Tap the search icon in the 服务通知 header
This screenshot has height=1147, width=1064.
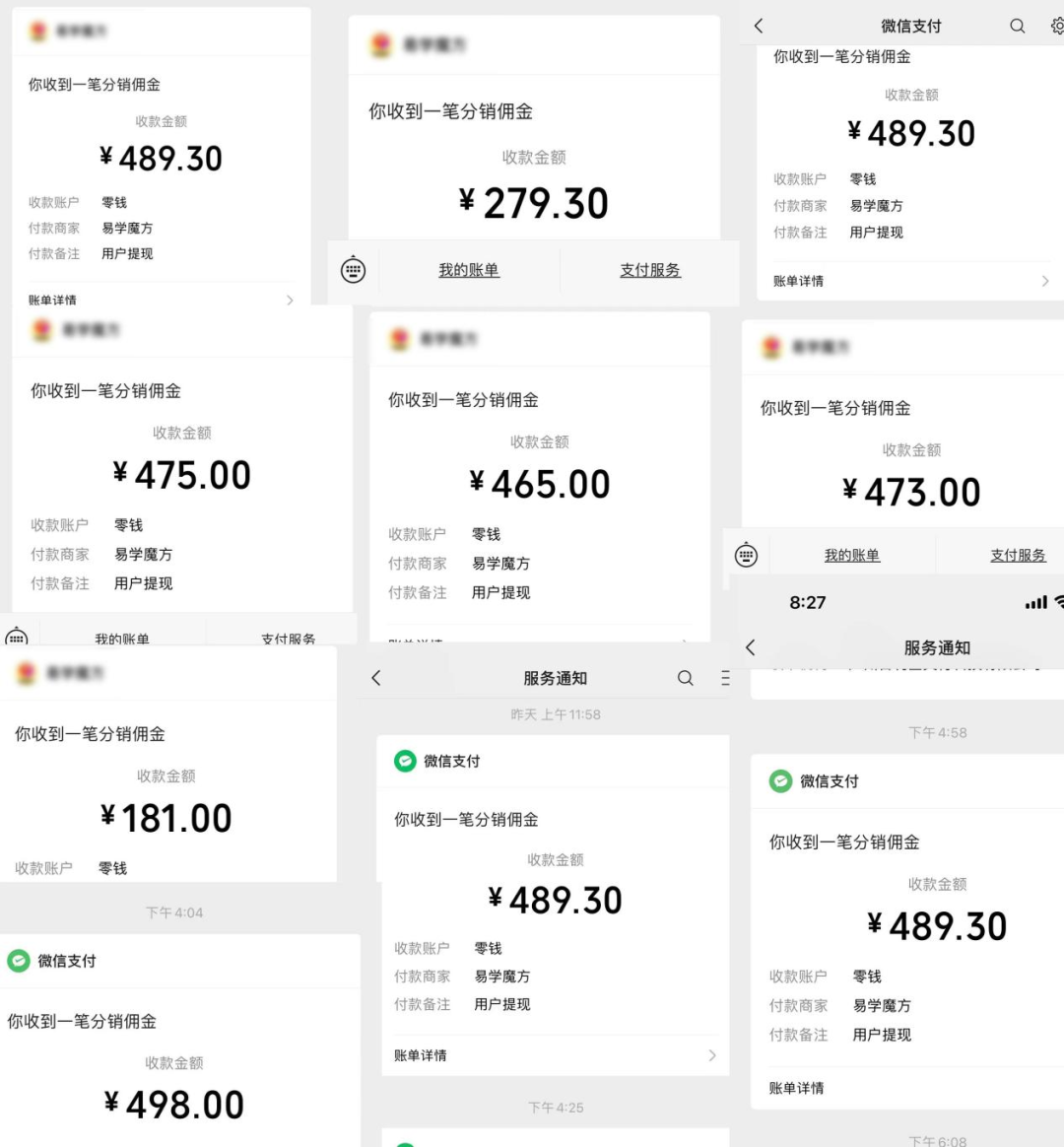686,678
